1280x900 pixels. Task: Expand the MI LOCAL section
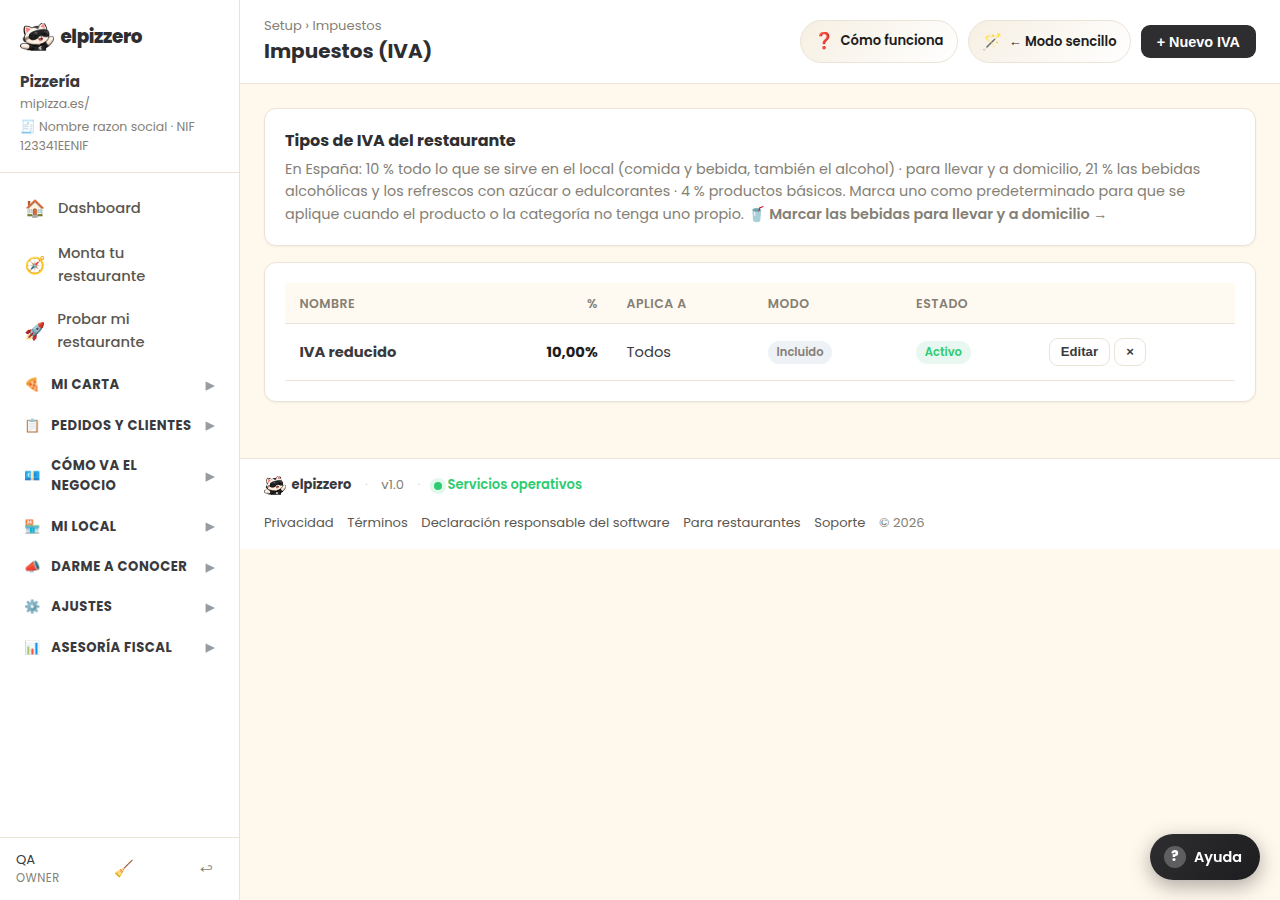click(x=120, y=526)
